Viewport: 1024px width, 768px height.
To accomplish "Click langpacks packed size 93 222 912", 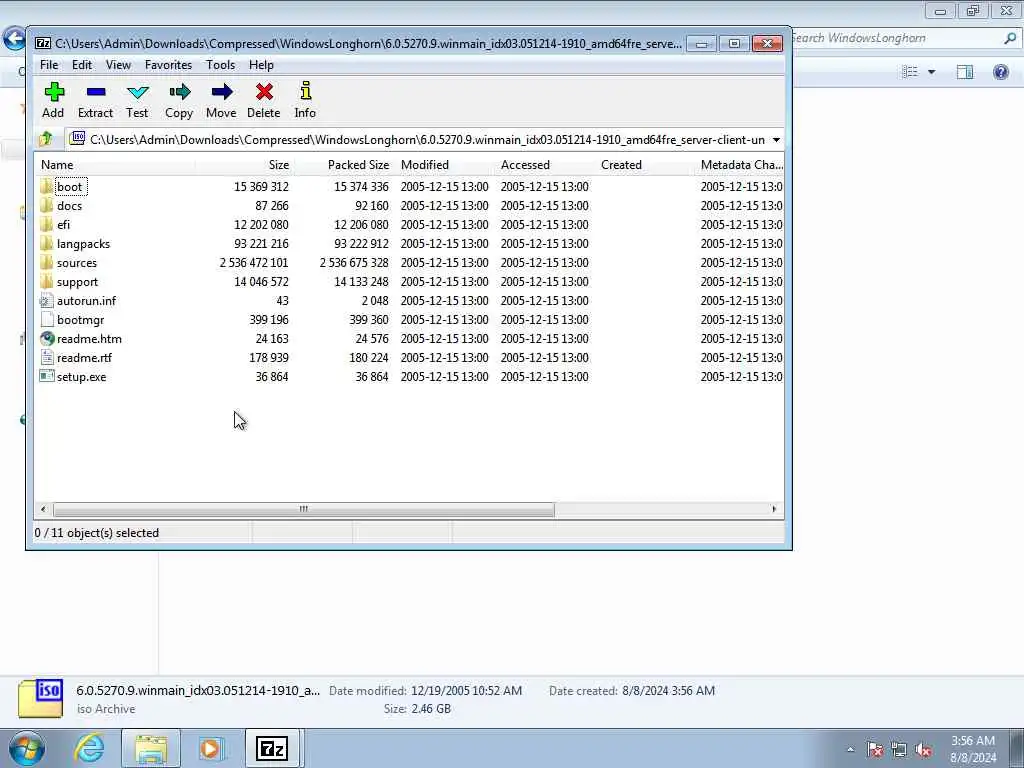I will point(360,244).
